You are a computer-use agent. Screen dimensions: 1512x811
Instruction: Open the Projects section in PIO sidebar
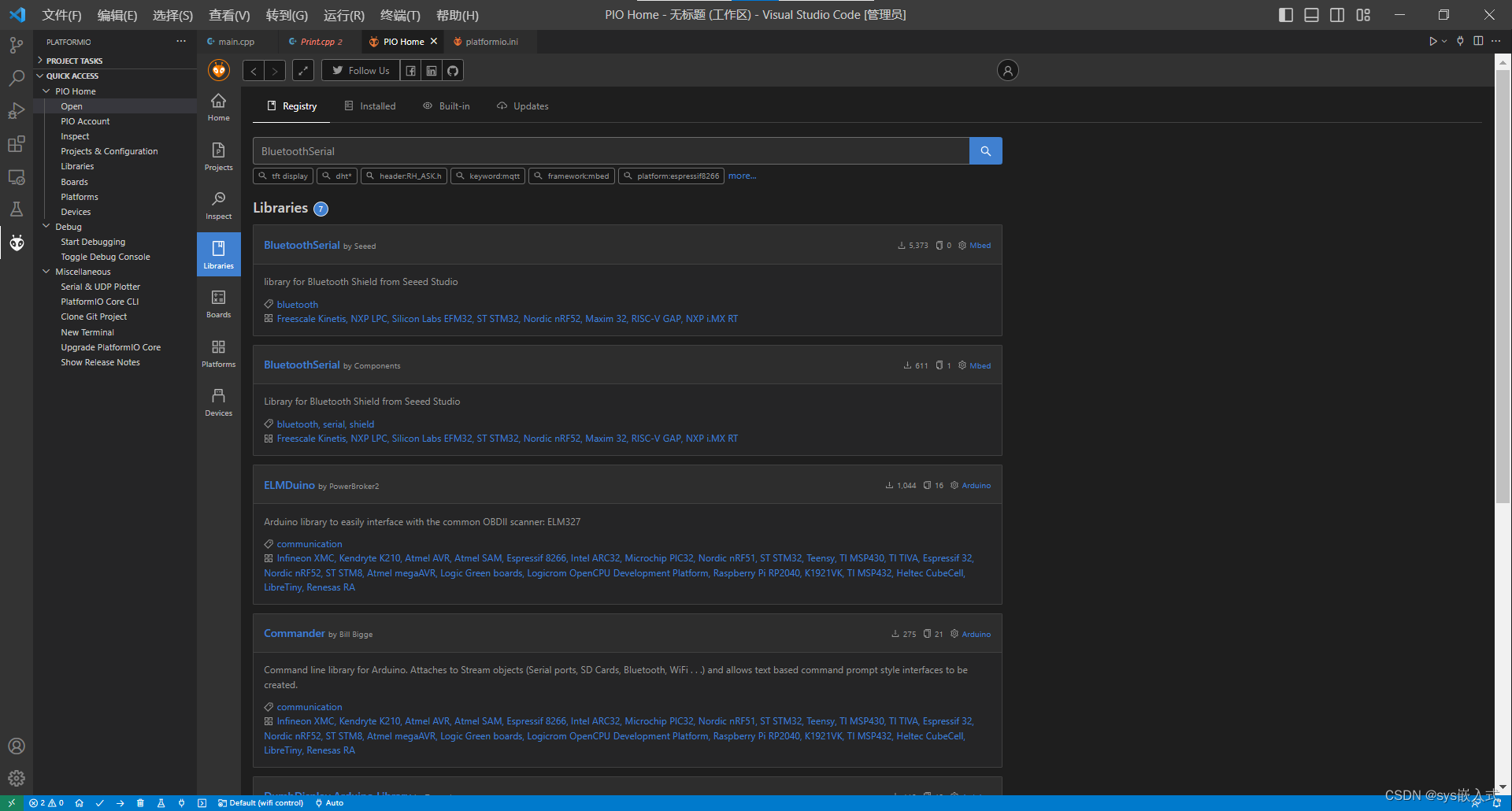tap(218, 157)
